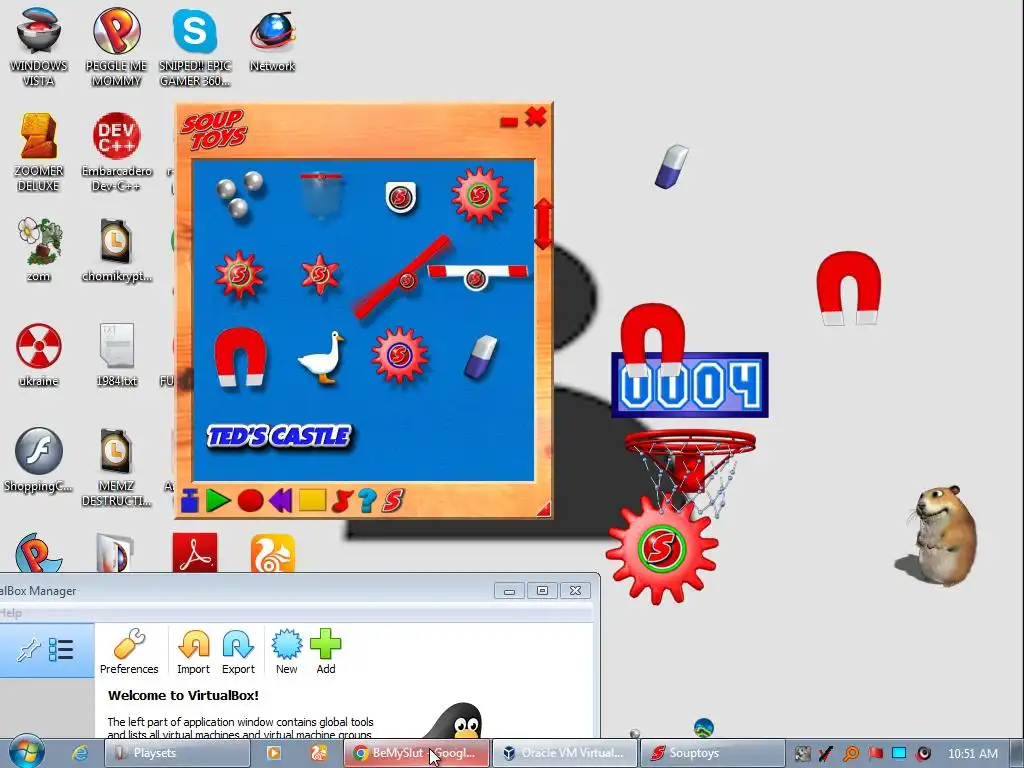Viewport: 1024px width, 768px height.
Task: Select the white goose toy
Action: click(x=321, y=357)
